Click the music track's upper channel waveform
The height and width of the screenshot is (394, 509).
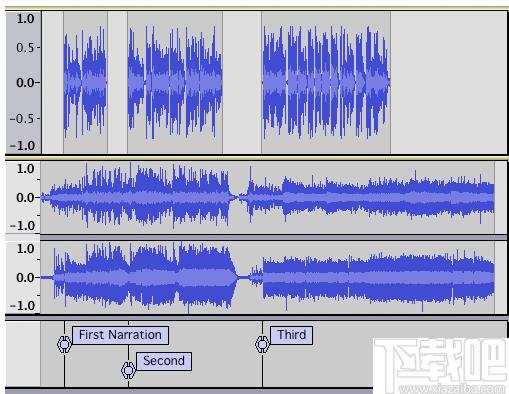267,197
